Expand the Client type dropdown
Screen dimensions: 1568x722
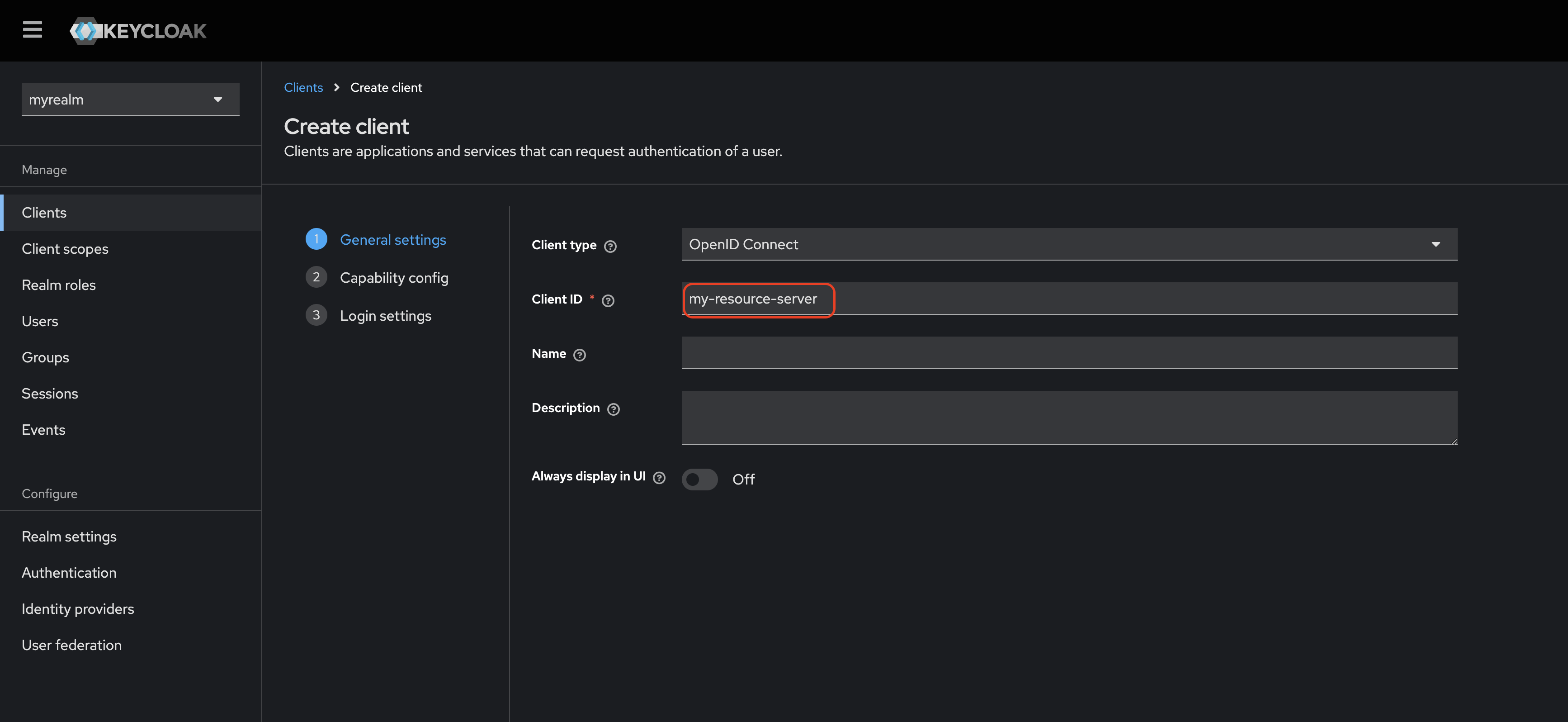(1069, 244)
